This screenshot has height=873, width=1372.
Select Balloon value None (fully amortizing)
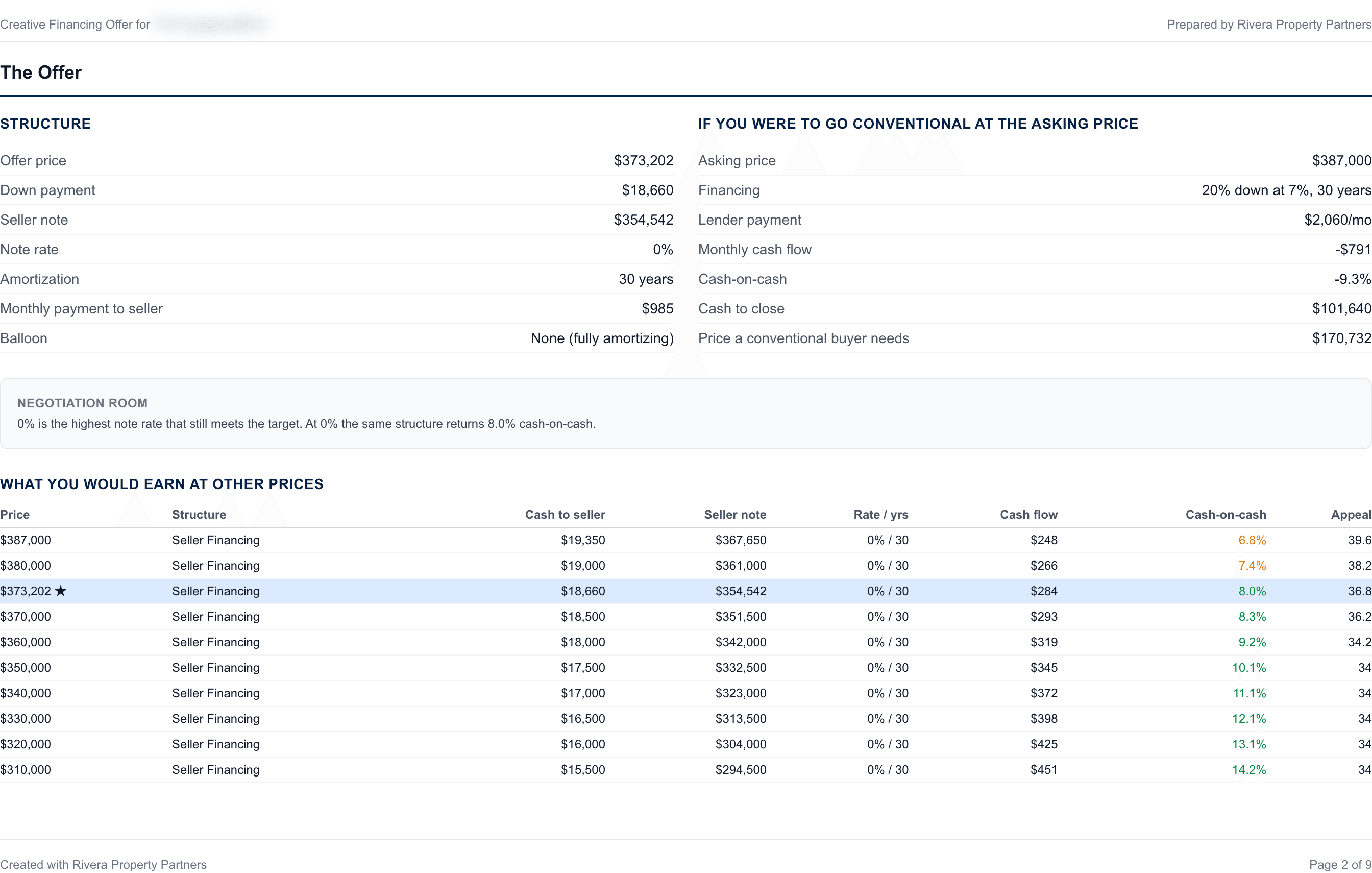coord(602,338)
